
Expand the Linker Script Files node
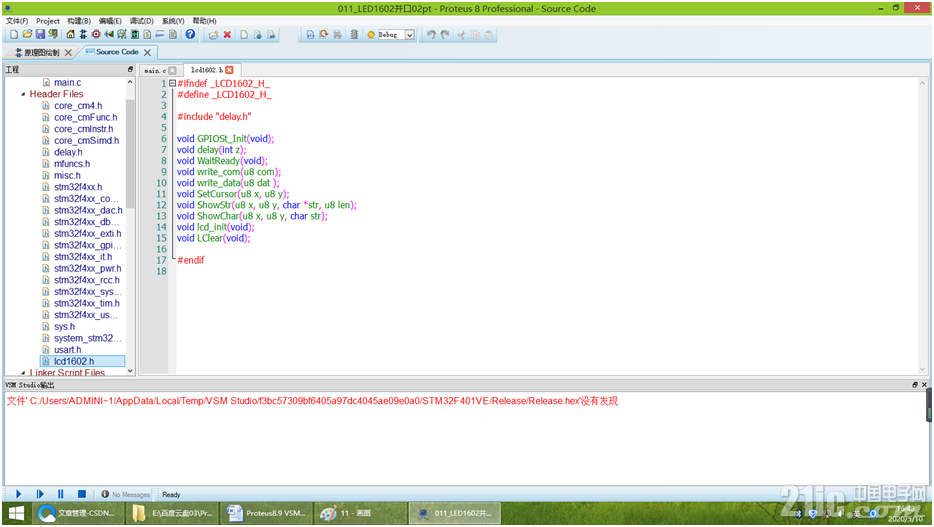coord(23,373)
